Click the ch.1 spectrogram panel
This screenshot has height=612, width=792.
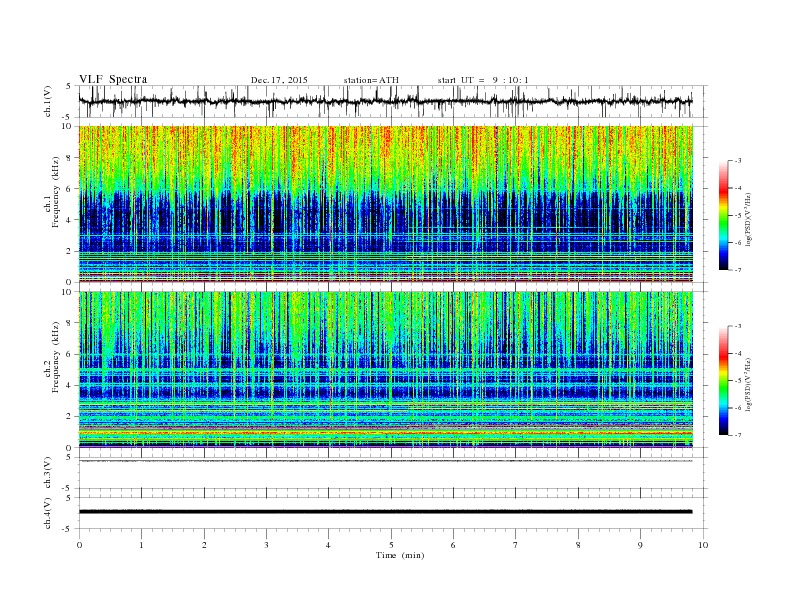point(386,204)
